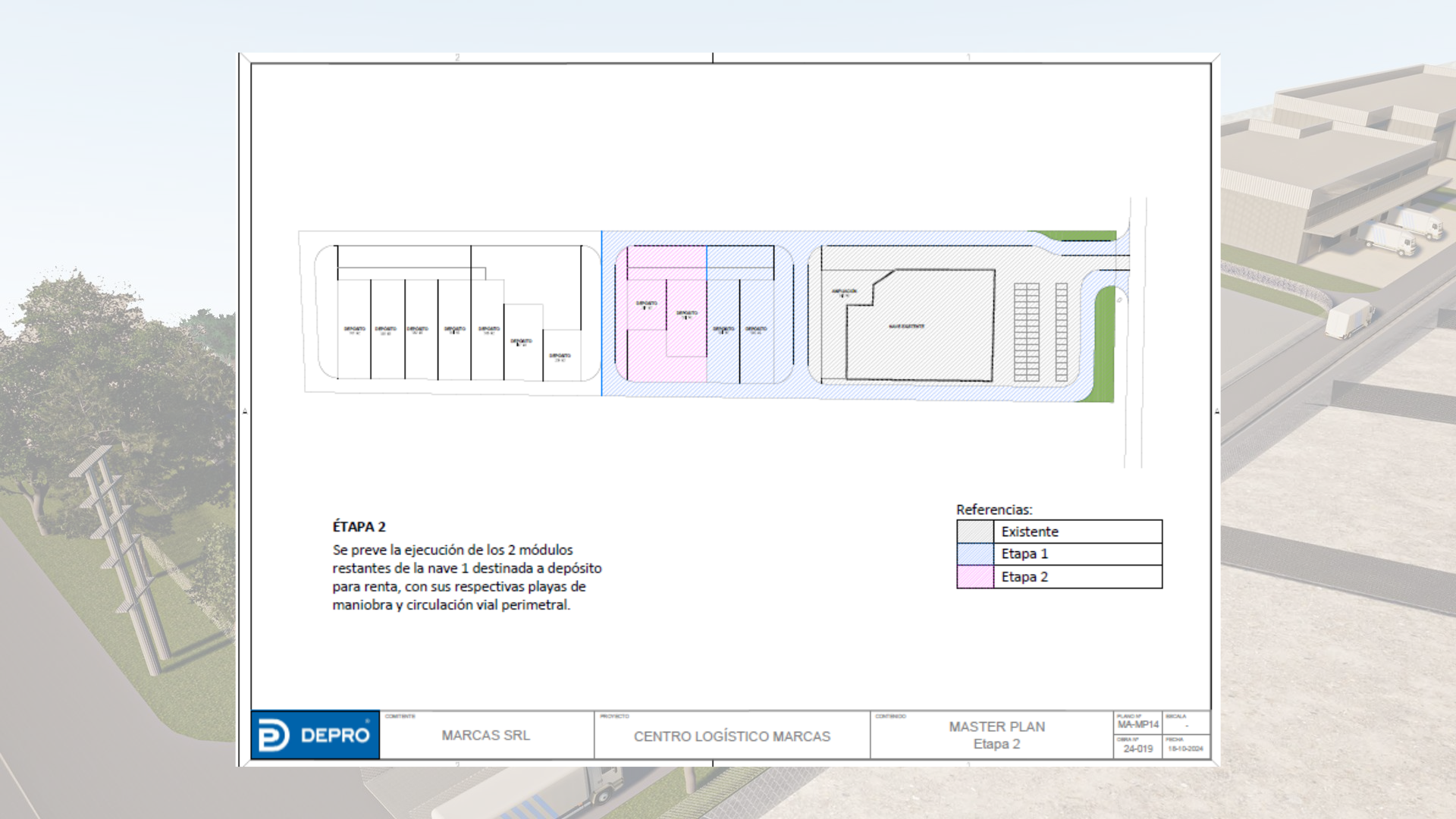Viewport: 1456px width, 819px height.
Task: Click the plan number 'MA-MP14'
Action: (1137, 725)
